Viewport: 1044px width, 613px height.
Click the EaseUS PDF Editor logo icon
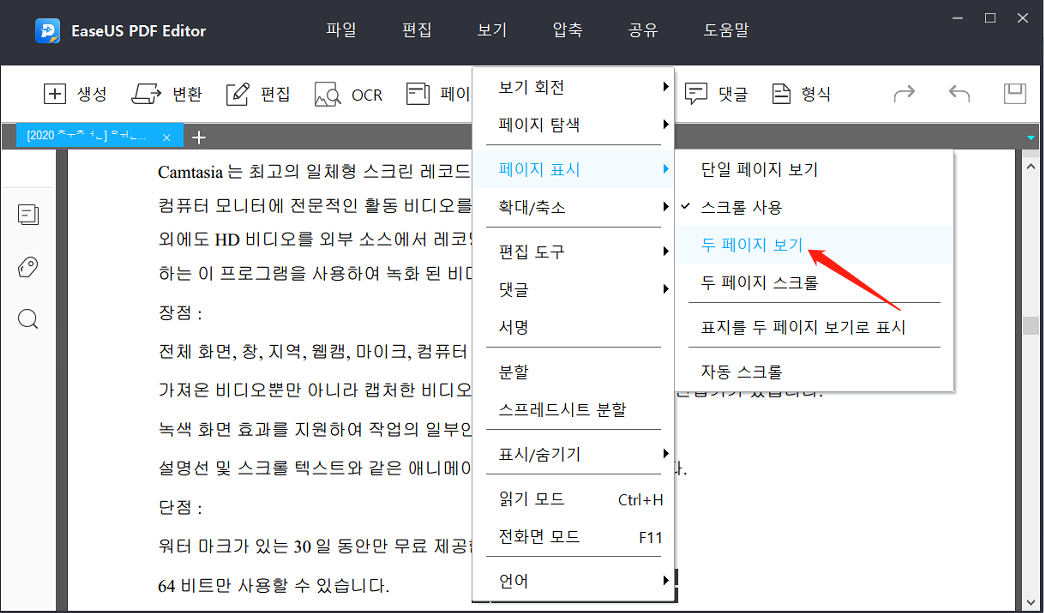pos(47,31)
